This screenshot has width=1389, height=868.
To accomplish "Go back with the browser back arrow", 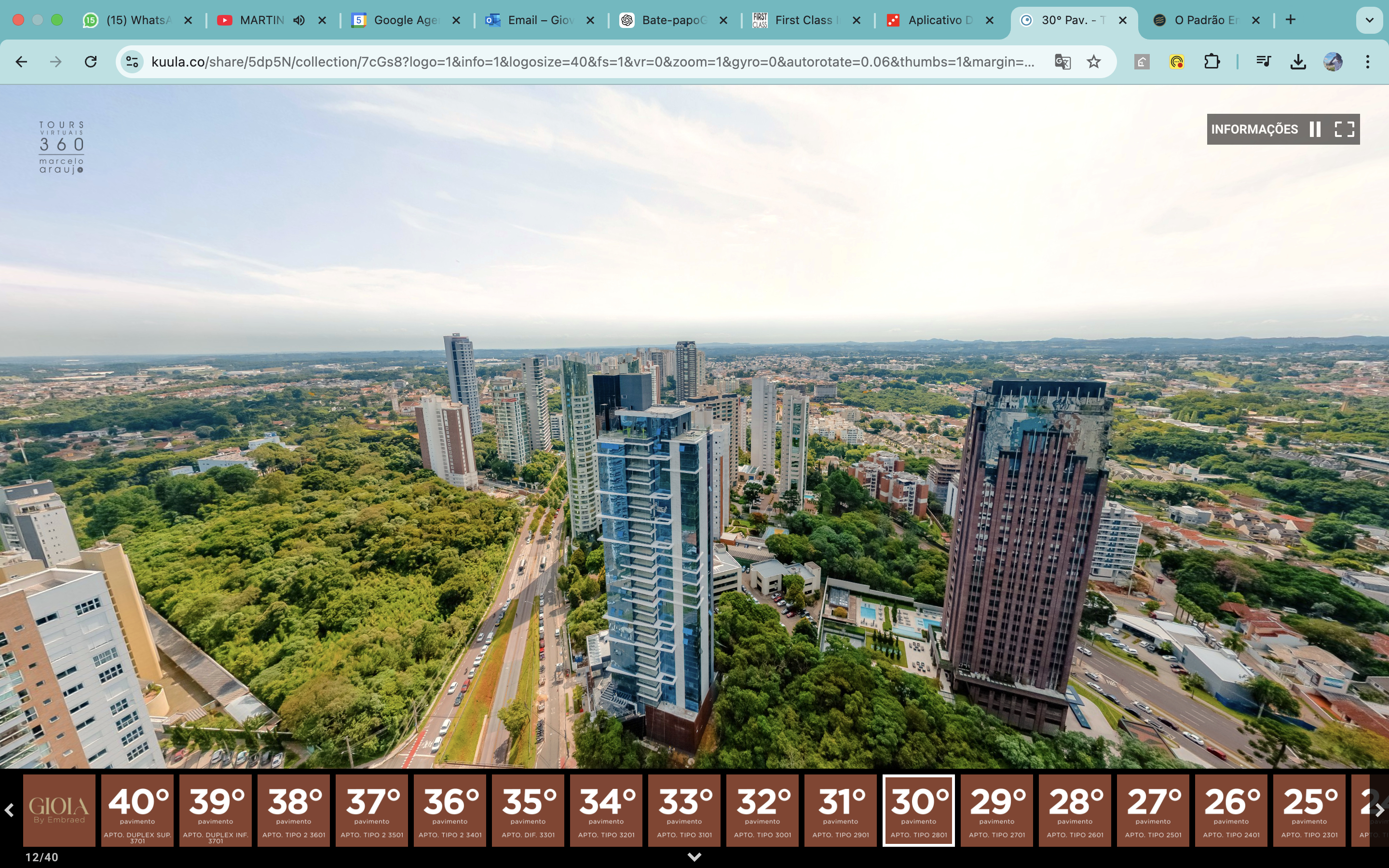I will click(21, 61).
